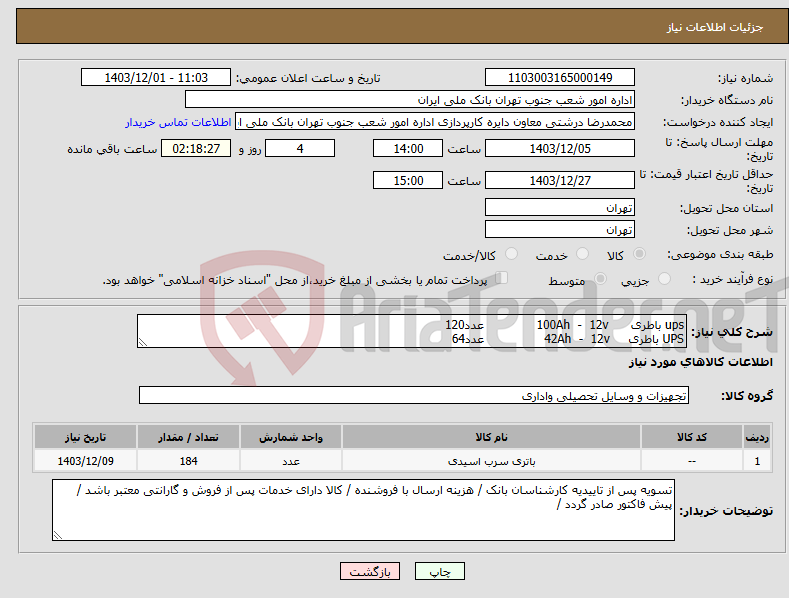Click the item code cell showing --
Viewport: 789px width, 598px height.
click(x=692, y=461)
